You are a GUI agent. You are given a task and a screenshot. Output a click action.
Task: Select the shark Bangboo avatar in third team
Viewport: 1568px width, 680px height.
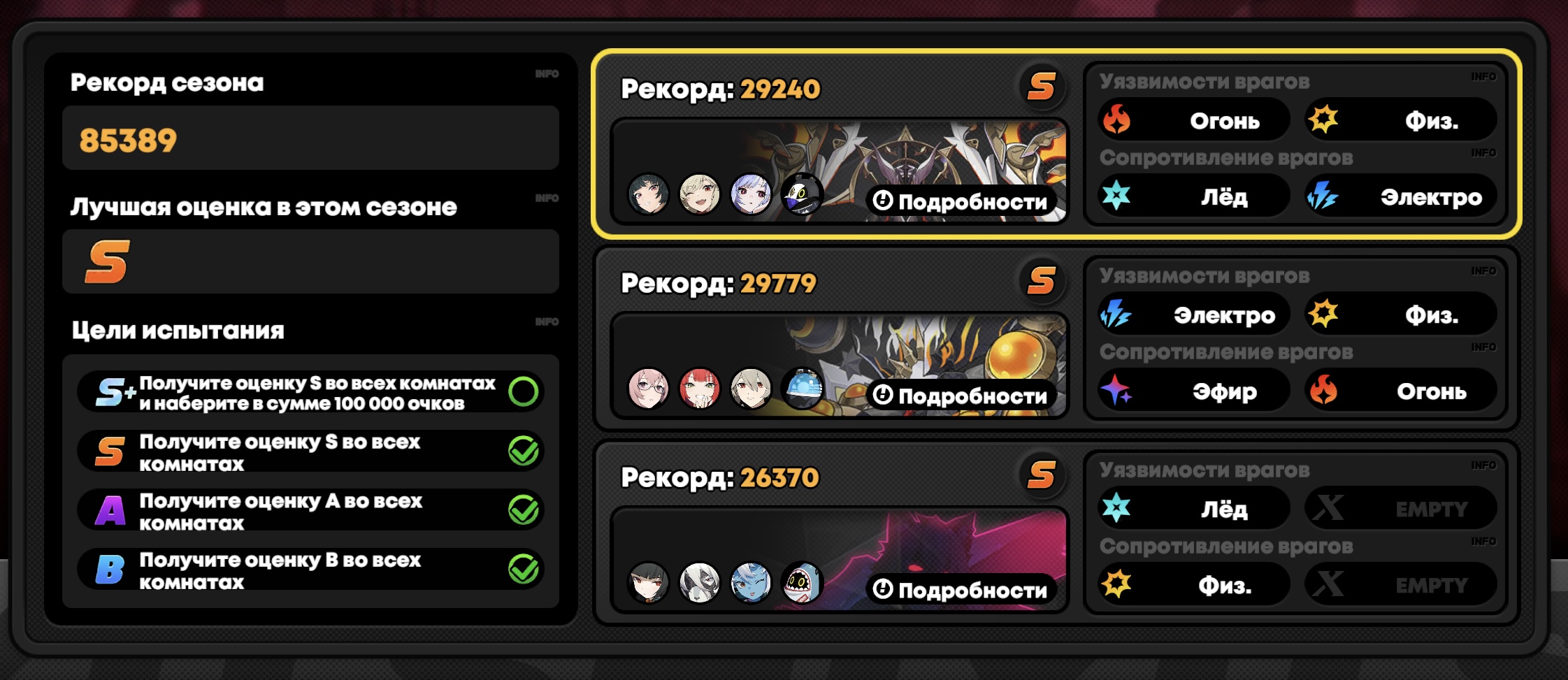tap(802, 582)
